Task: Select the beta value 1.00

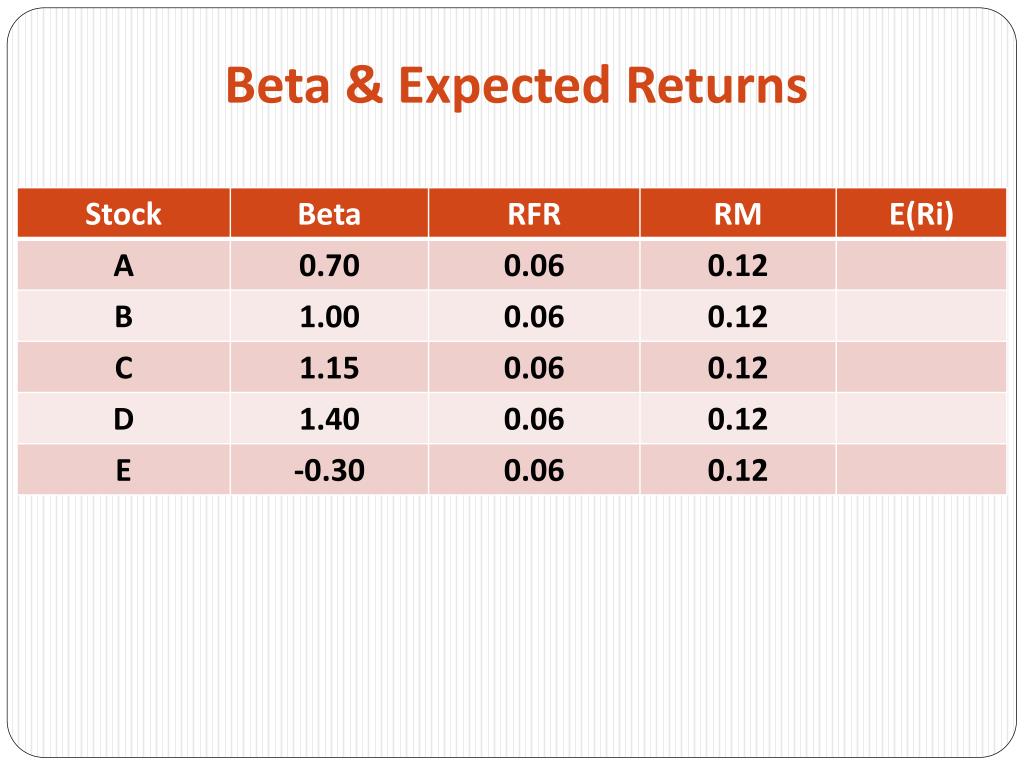Action: tap(329, 317)
